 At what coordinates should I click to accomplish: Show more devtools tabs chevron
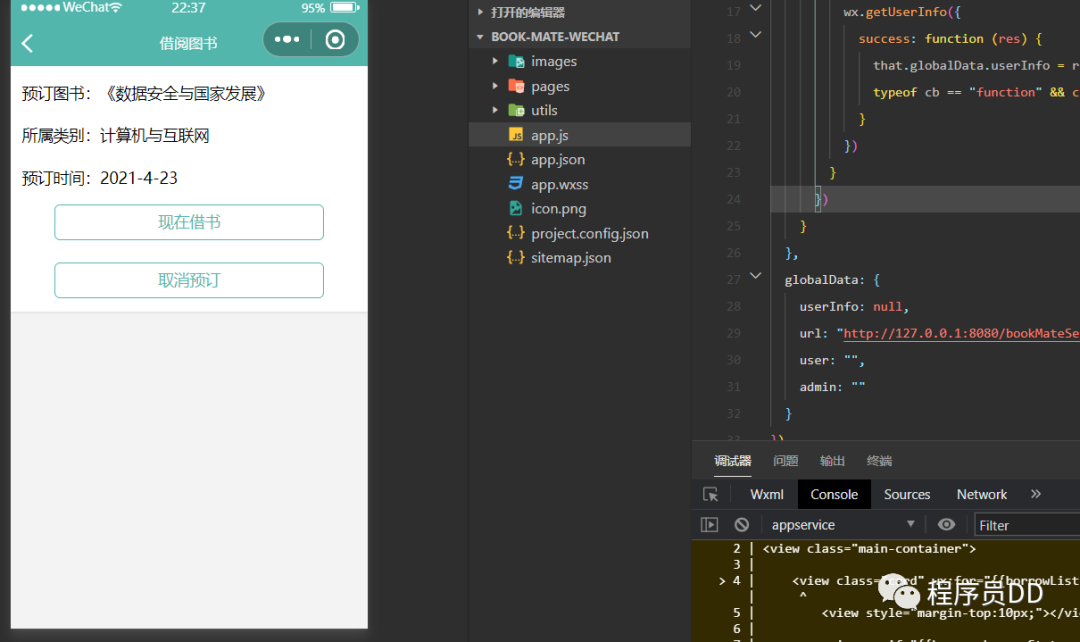click(1036, 494)
